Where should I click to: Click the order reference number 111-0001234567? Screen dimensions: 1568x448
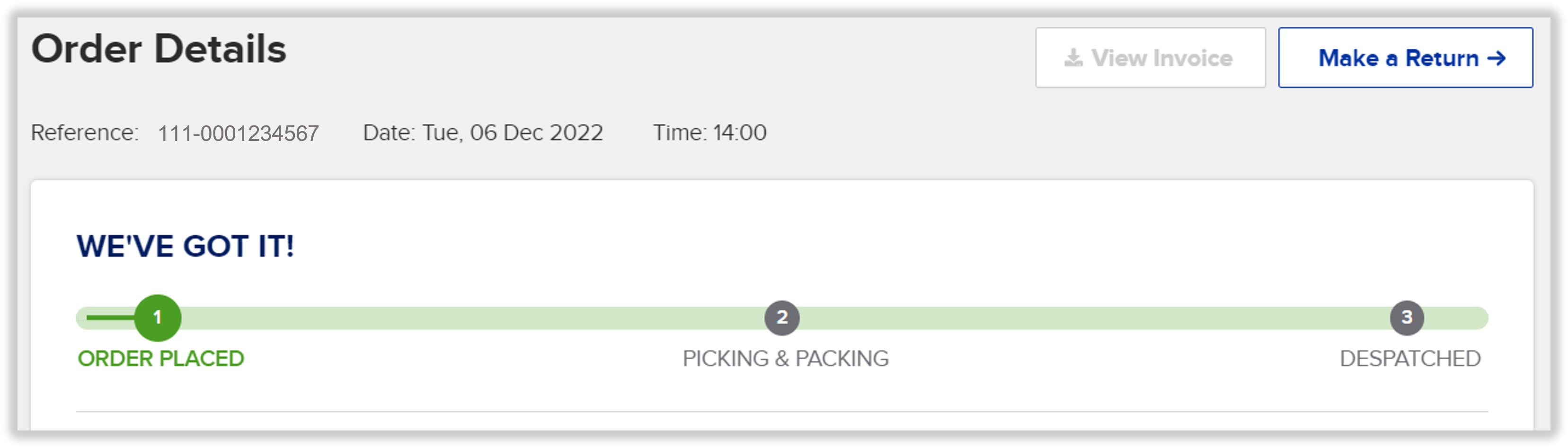(238, 133)
